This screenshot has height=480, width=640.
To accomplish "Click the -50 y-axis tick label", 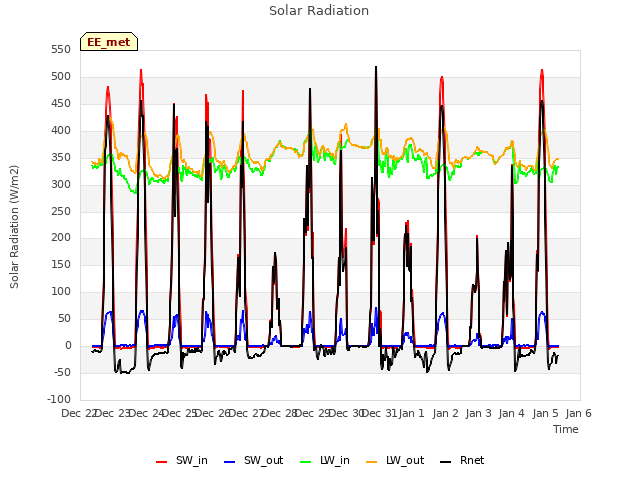I will (x=62, y=372).
